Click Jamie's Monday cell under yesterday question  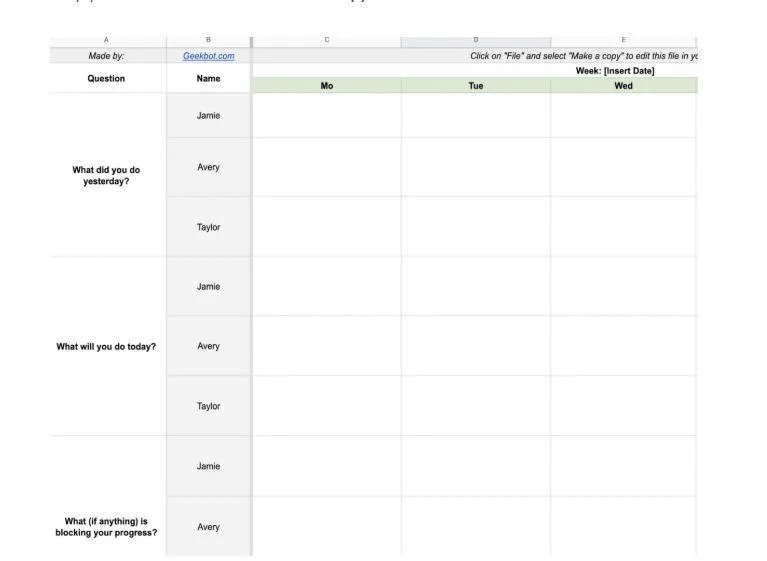pyautogui.click(x=327, y=115)
